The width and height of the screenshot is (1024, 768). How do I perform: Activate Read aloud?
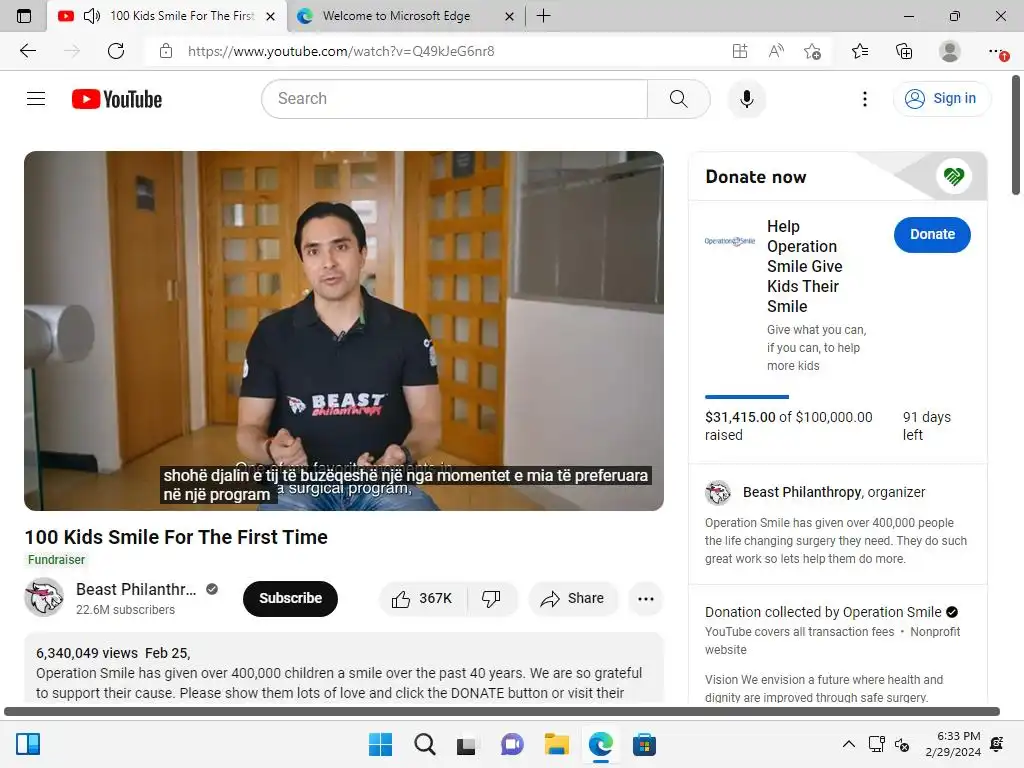(776, 51)
